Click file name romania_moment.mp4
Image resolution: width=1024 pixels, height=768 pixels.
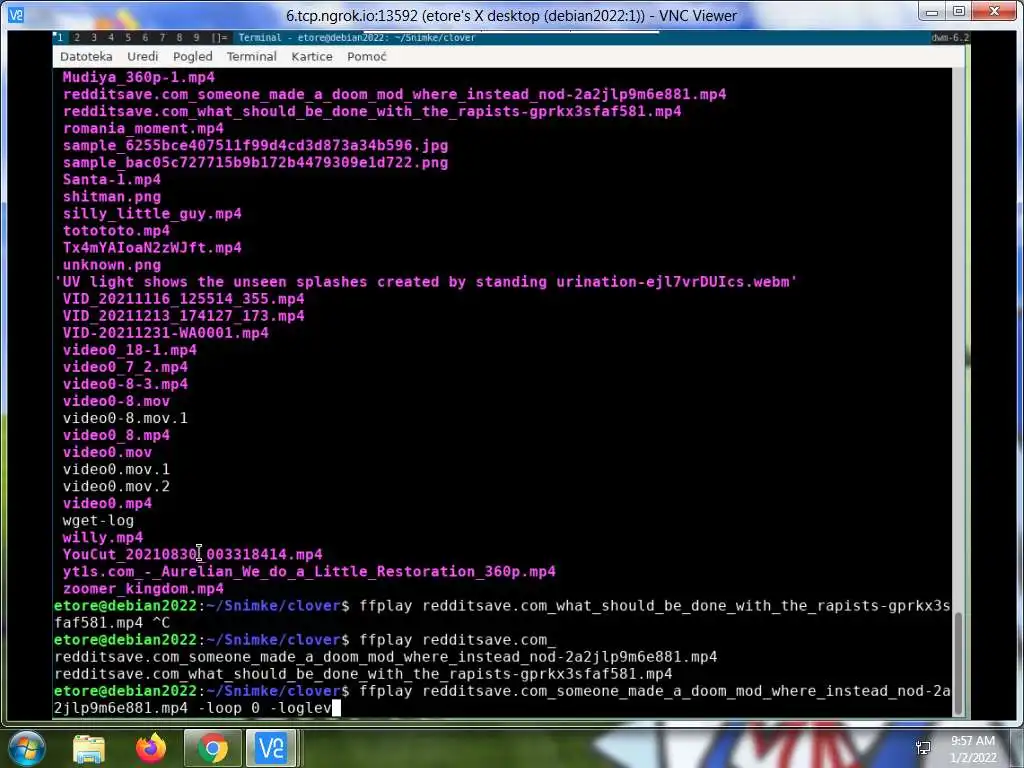tap(143, 129)
